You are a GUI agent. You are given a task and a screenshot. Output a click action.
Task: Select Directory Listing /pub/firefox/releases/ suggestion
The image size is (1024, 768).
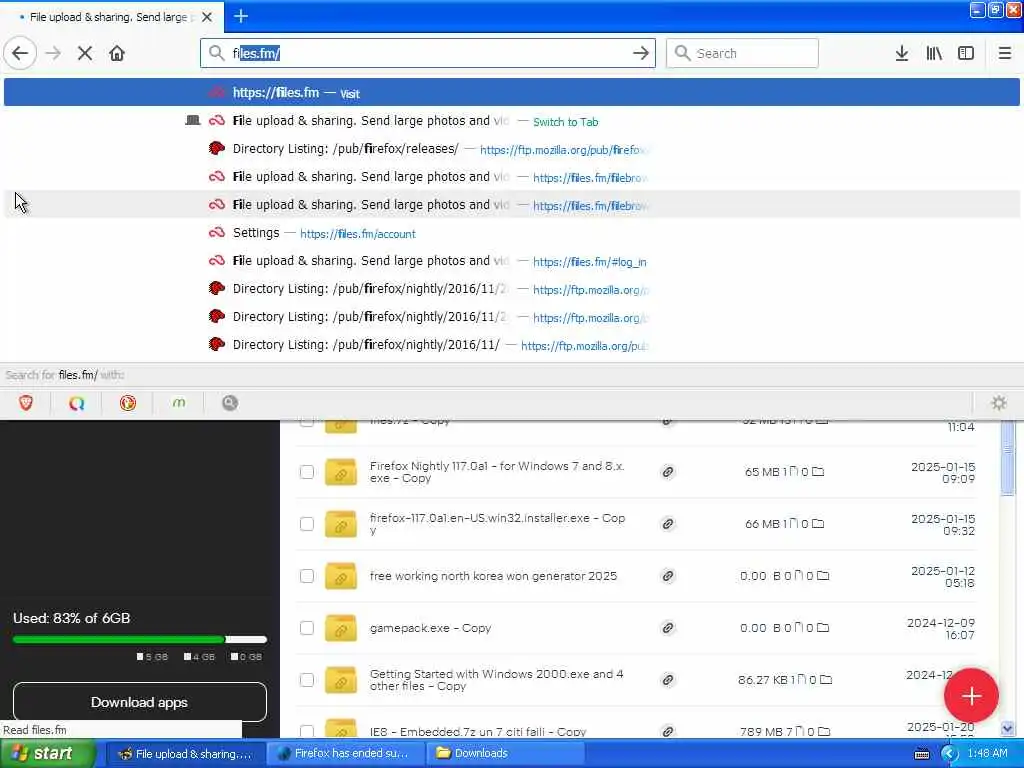pos(511,149)
